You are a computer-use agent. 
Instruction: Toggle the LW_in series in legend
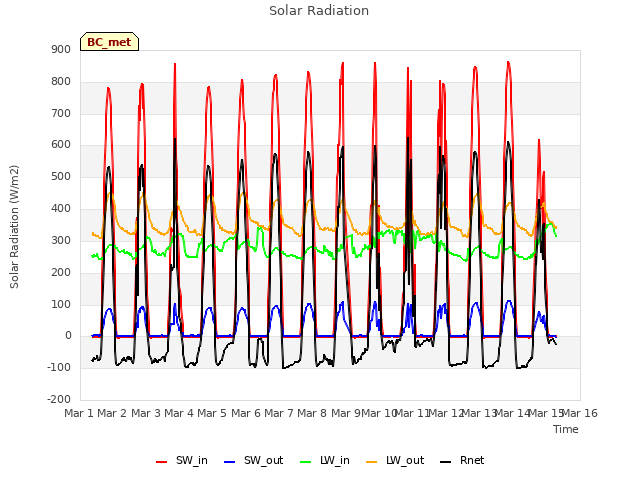(x=325, y=460)
